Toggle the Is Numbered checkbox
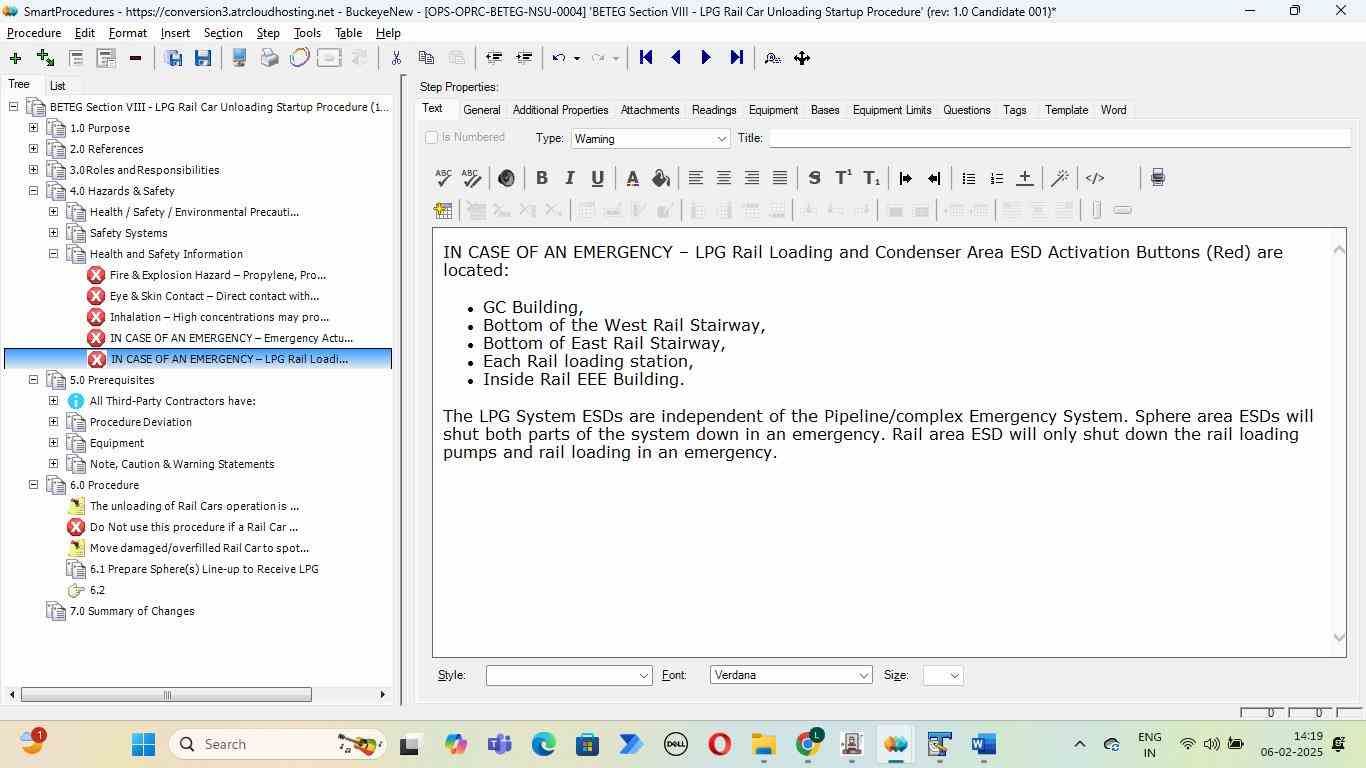 tap(432, 137)
